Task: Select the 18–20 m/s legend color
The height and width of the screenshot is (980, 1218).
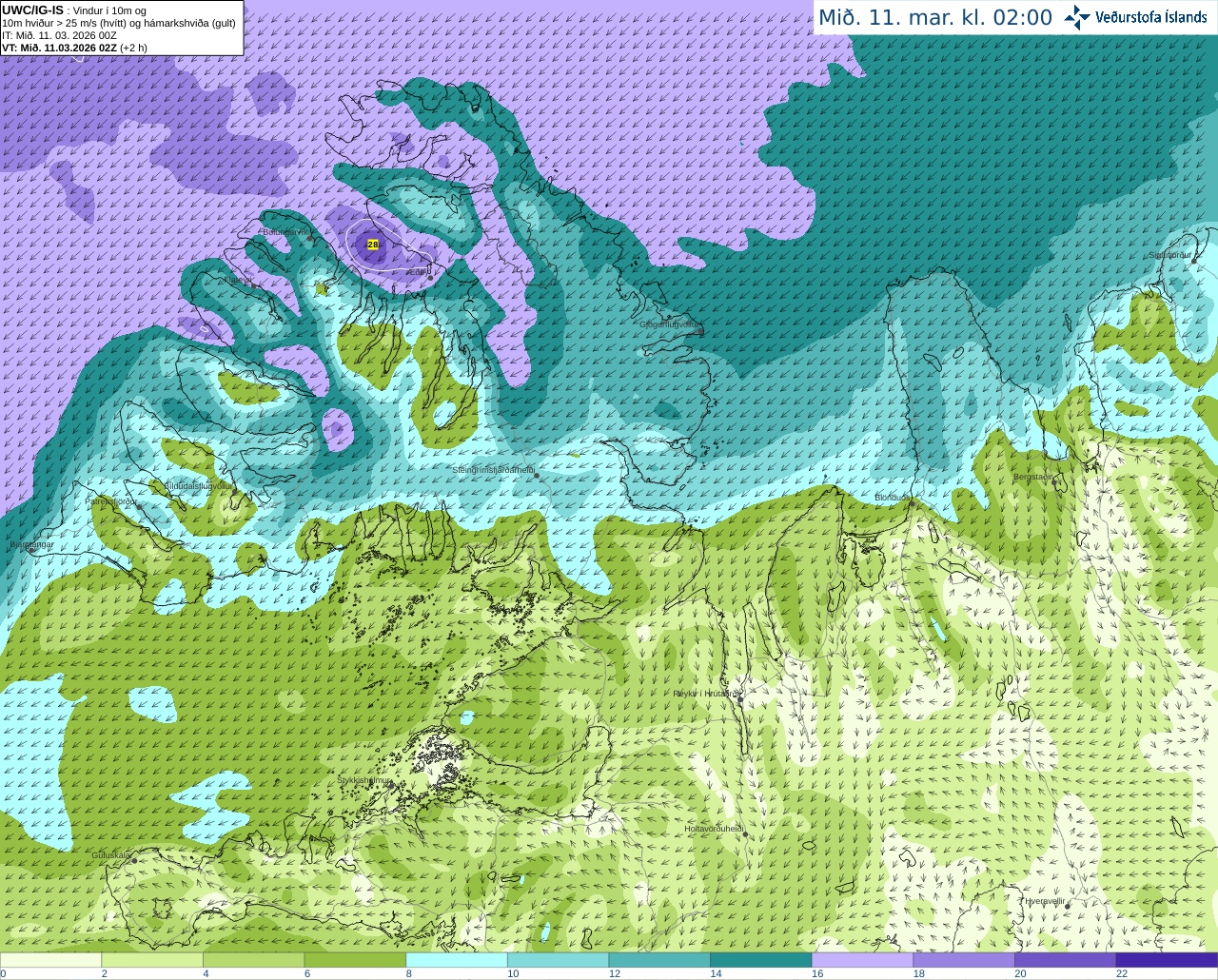Action: 964,960
